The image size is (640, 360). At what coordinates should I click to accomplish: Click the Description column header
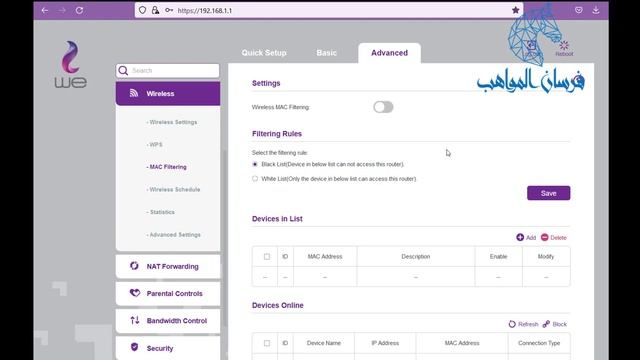[416, 256]
